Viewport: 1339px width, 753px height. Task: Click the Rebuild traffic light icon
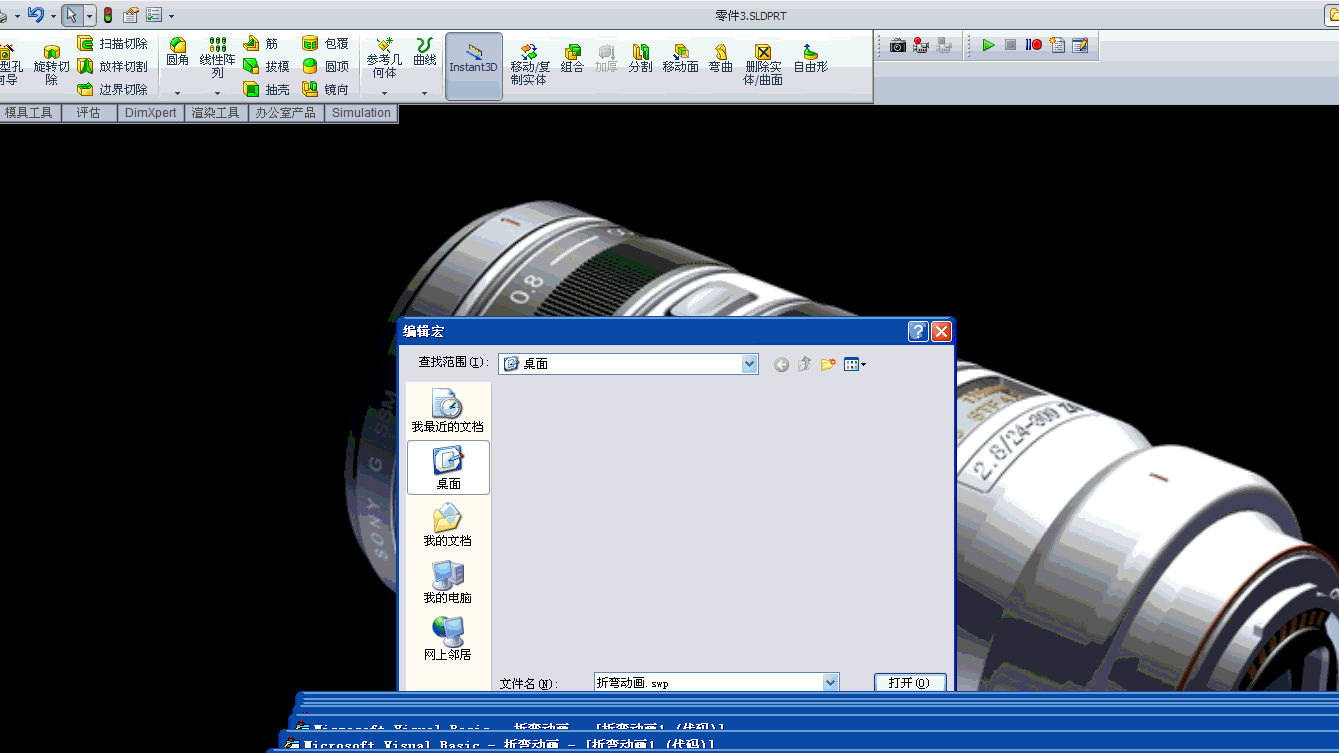(108, 15)
